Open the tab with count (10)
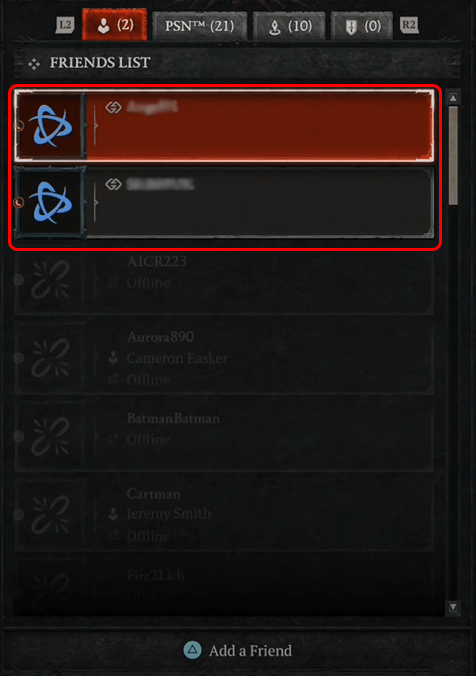The image size is (476, 676). [x=289, y=26]
